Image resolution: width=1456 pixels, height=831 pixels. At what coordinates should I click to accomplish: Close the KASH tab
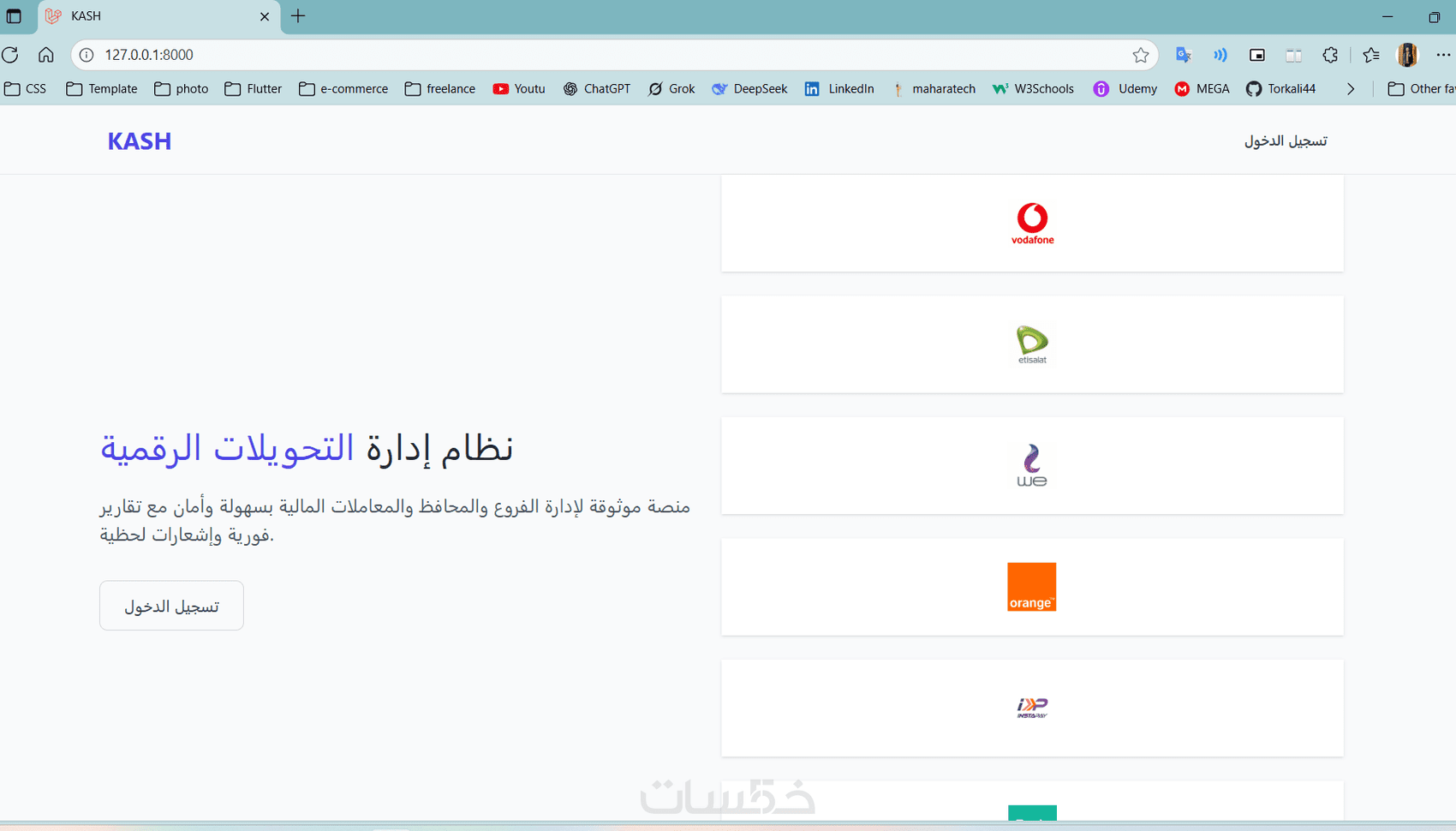tap(265, 16)
